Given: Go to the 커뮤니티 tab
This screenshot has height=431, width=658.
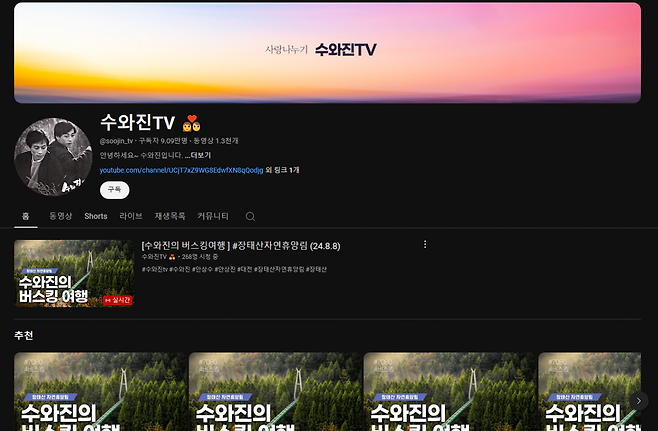Looking at the screenshot, I should pyautogui.click(x=213, y=216).
